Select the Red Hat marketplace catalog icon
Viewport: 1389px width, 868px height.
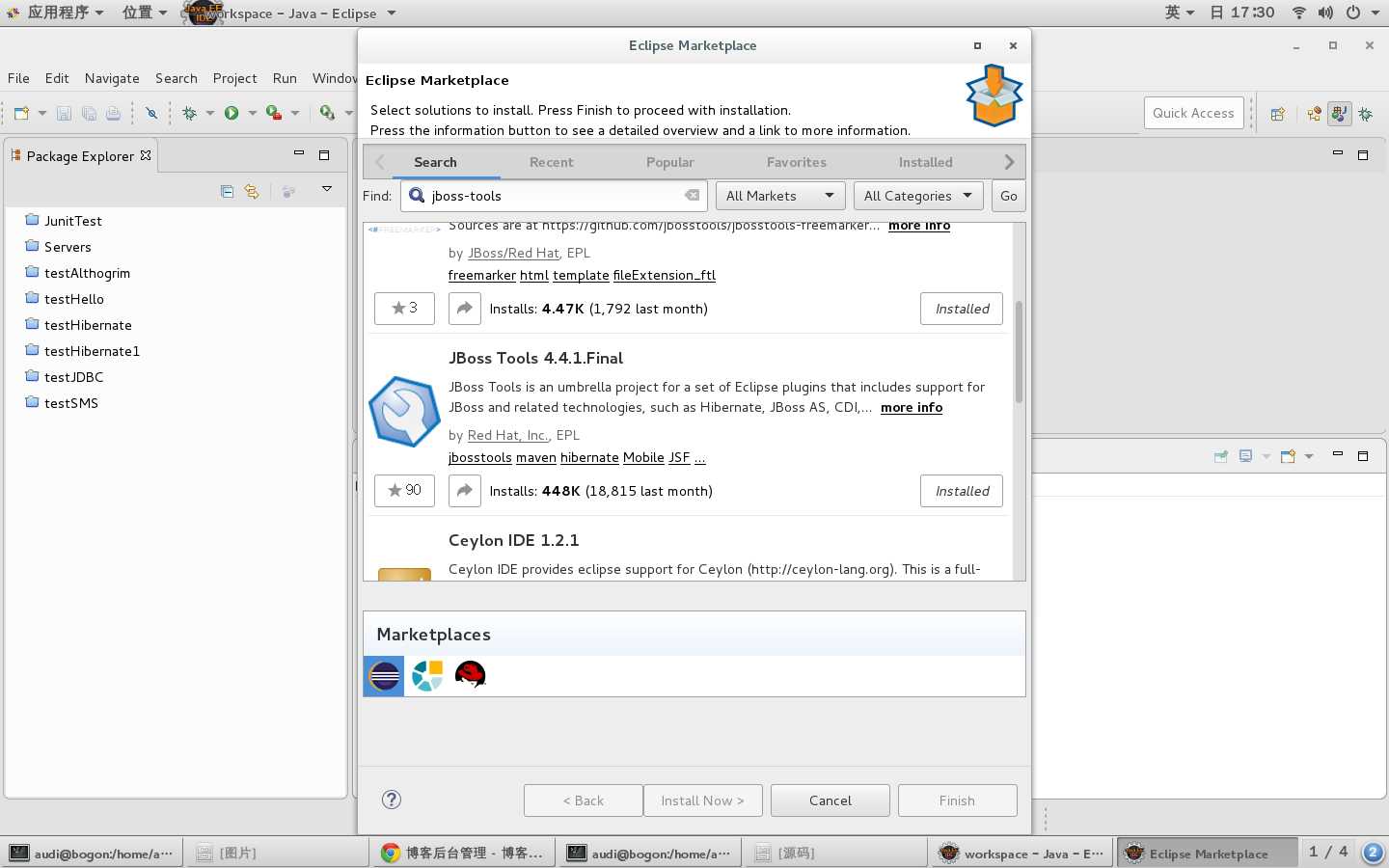pyautogui.click(x=470, y=675)
